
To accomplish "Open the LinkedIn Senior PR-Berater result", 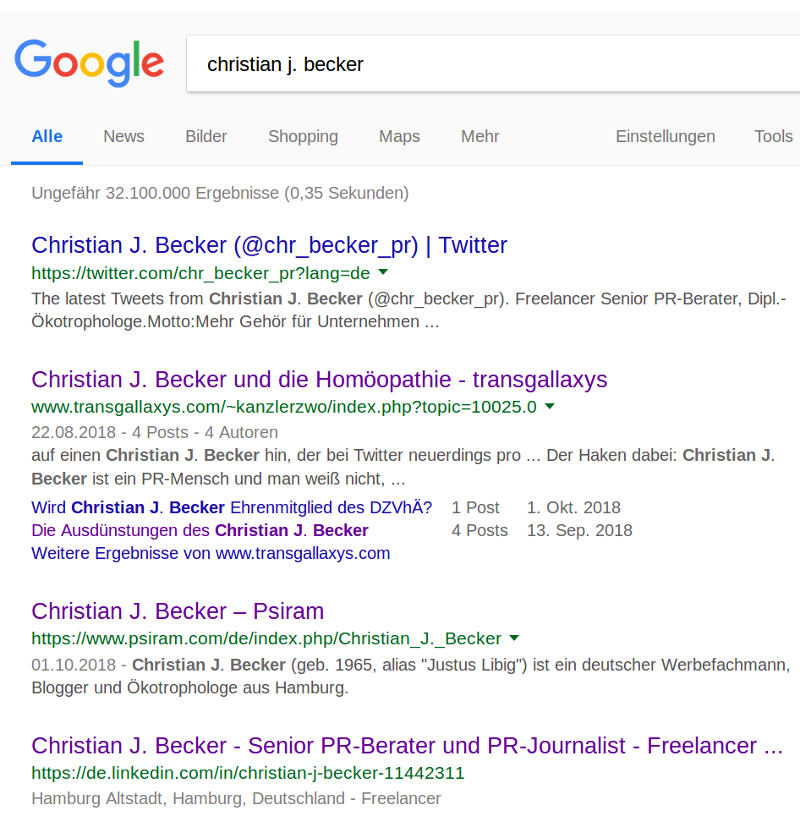I will coord(407,746).
